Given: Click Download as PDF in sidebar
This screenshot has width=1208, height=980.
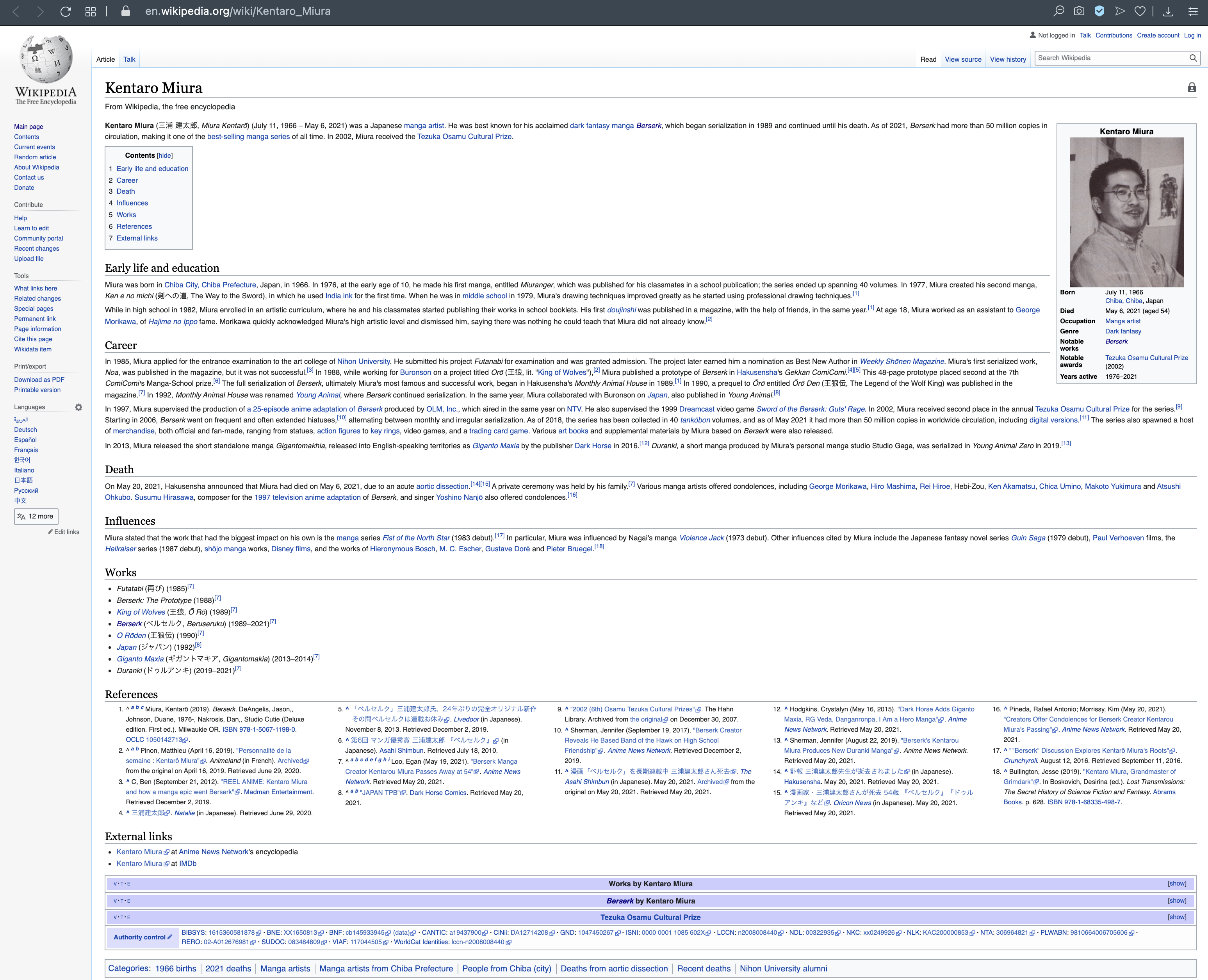Looking at the screenshot, I should (39, 380).
